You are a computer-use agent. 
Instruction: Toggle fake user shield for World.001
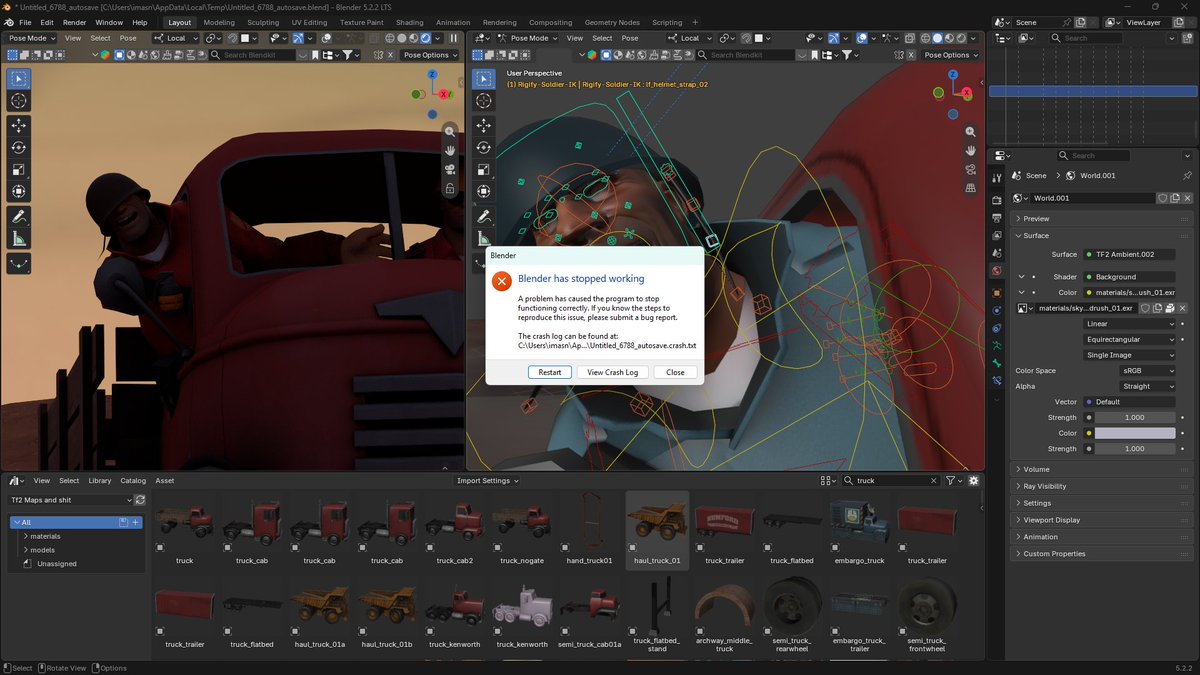[1163, 198]
